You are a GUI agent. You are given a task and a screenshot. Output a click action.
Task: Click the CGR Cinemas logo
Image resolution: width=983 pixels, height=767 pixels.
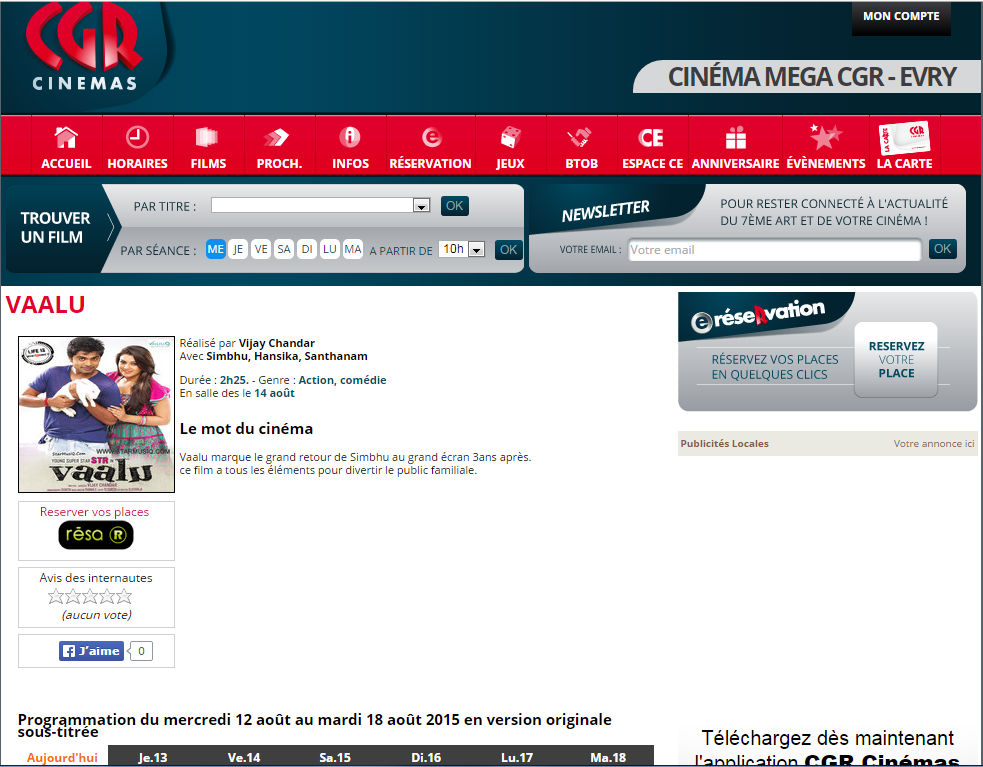click(85, 48)
